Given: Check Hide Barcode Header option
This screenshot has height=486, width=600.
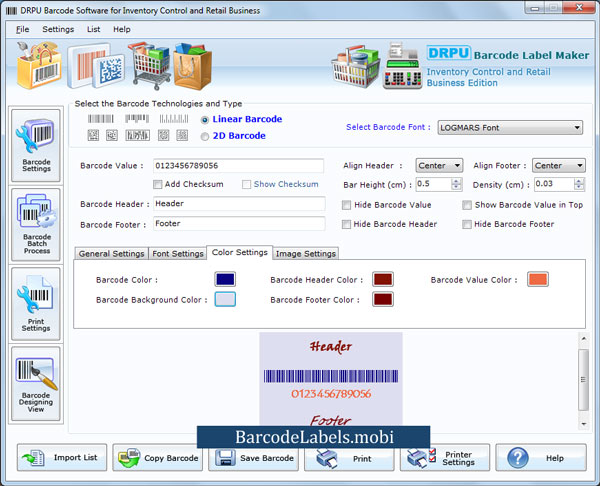Looking at the screenshot, I should tap(346, 224).
